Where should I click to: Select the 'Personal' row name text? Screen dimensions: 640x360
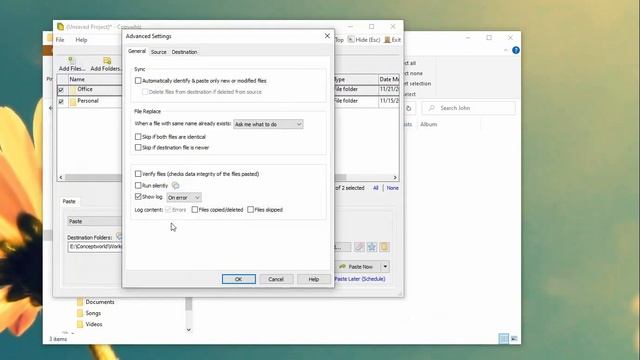pos(88,101)
